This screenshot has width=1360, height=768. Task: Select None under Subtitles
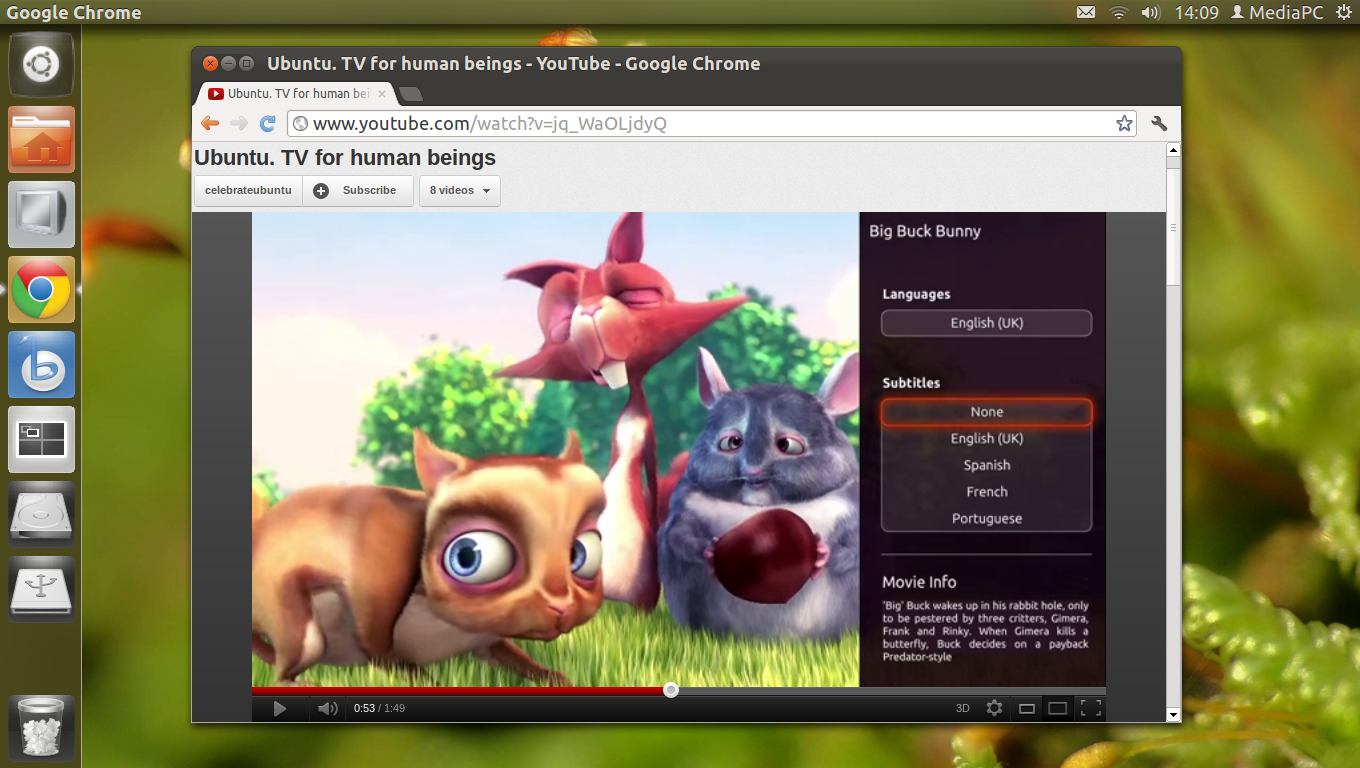pyautogui.click(x=986, y=412)
